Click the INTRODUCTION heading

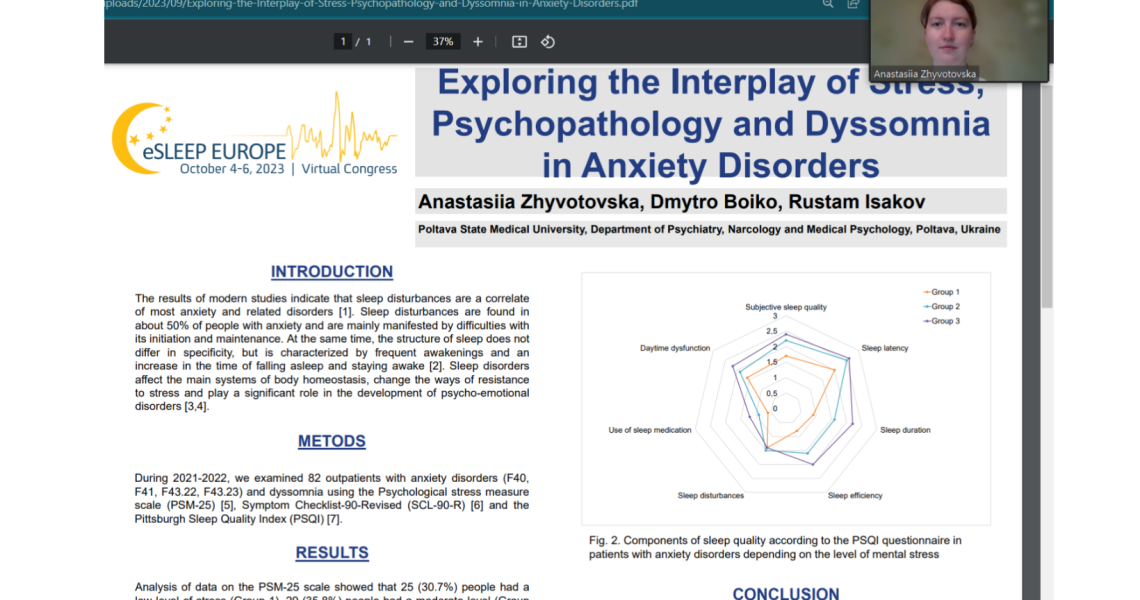[x=332, y=272]
